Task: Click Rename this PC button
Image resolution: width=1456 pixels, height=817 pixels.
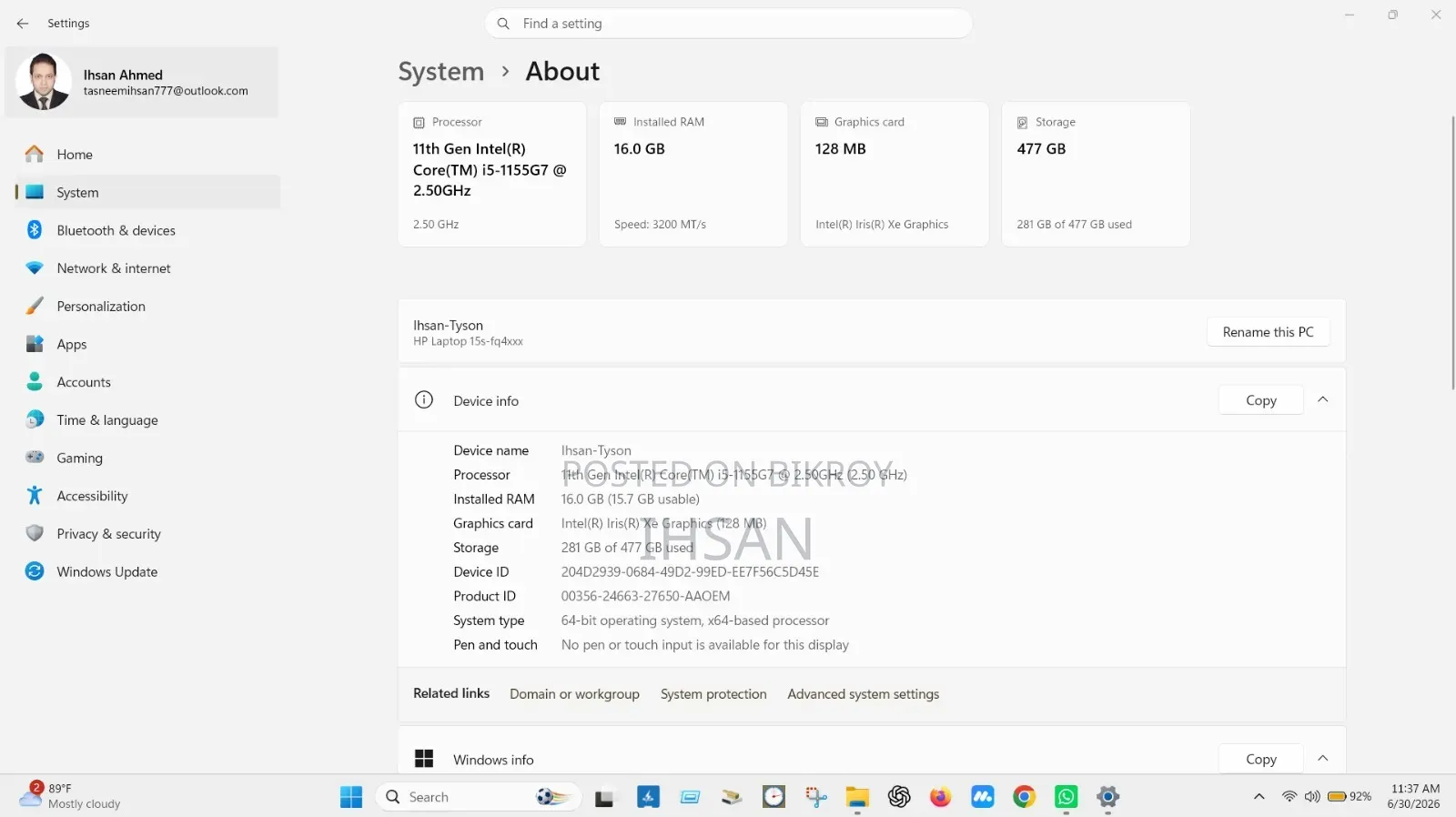Action: click(1268, 332)
